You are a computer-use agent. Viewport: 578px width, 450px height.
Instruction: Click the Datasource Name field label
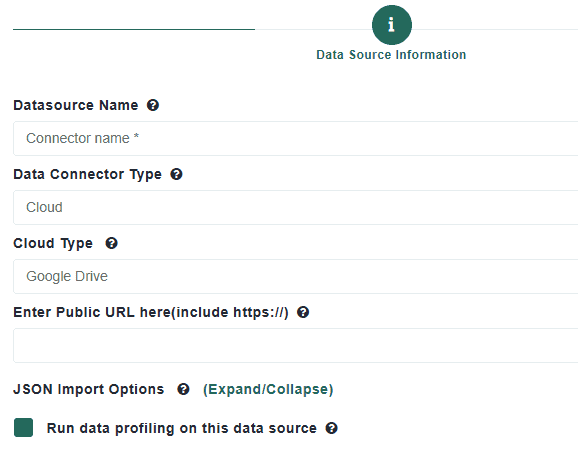coord(76,105)
